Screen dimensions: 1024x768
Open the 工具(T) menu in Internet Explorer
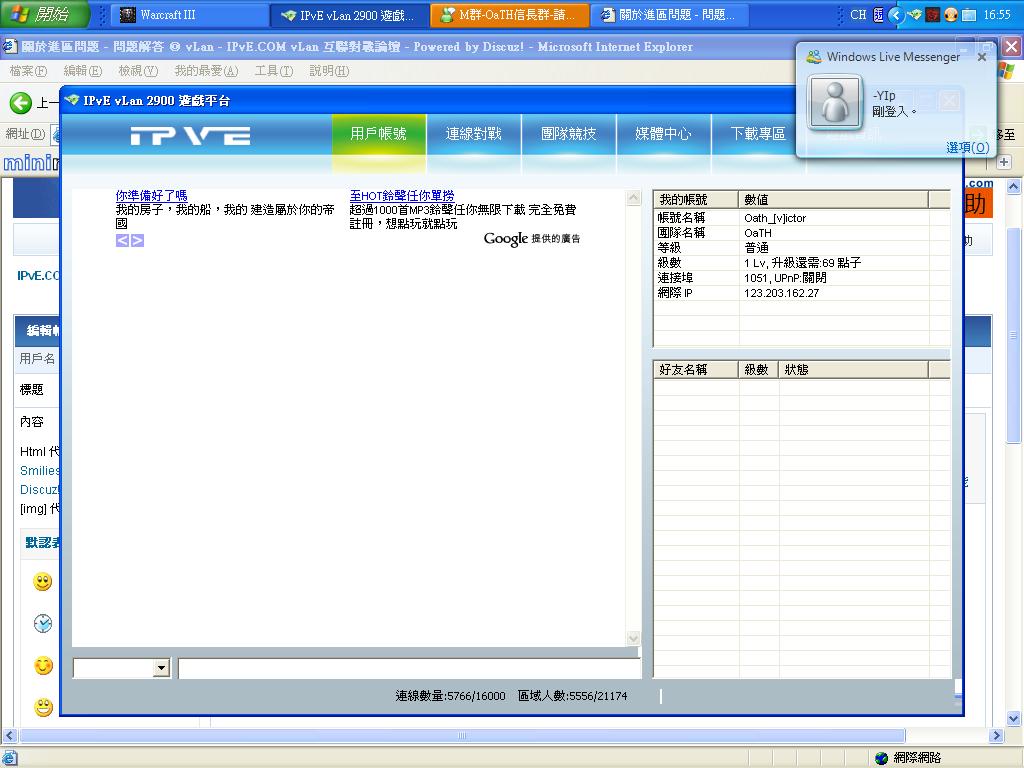pyautogui.click(x=274, y=71)
